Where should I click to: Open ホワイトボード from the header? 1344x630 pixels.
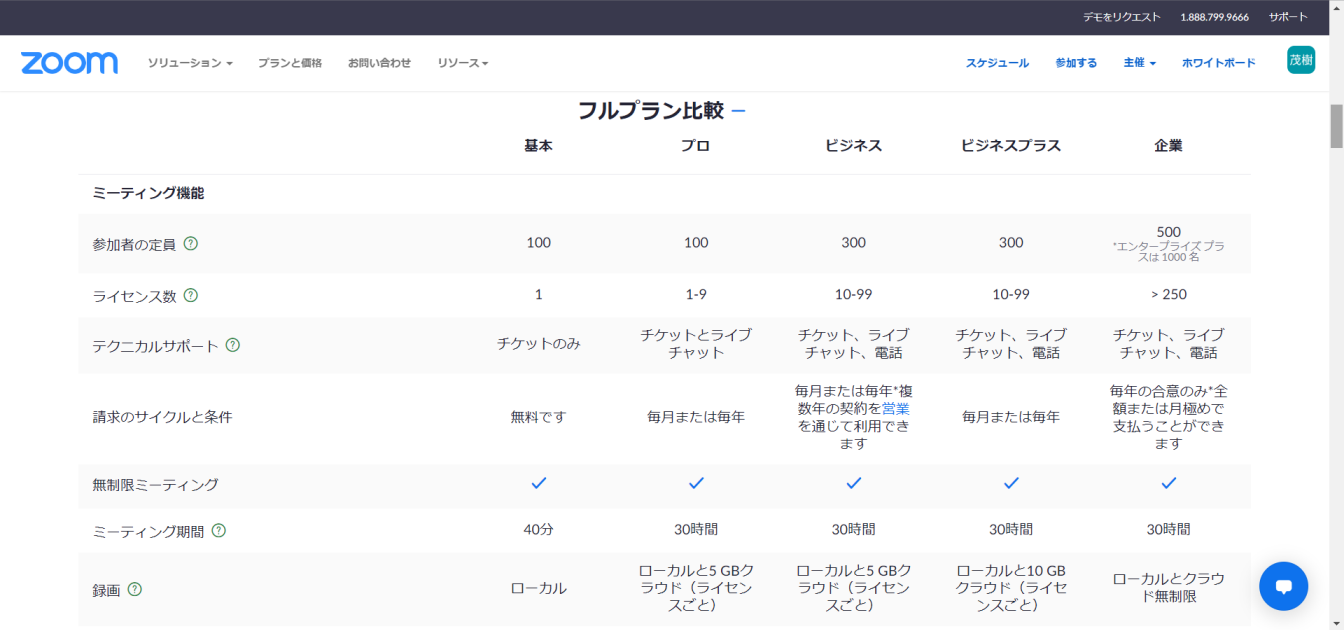(1218, 63)
